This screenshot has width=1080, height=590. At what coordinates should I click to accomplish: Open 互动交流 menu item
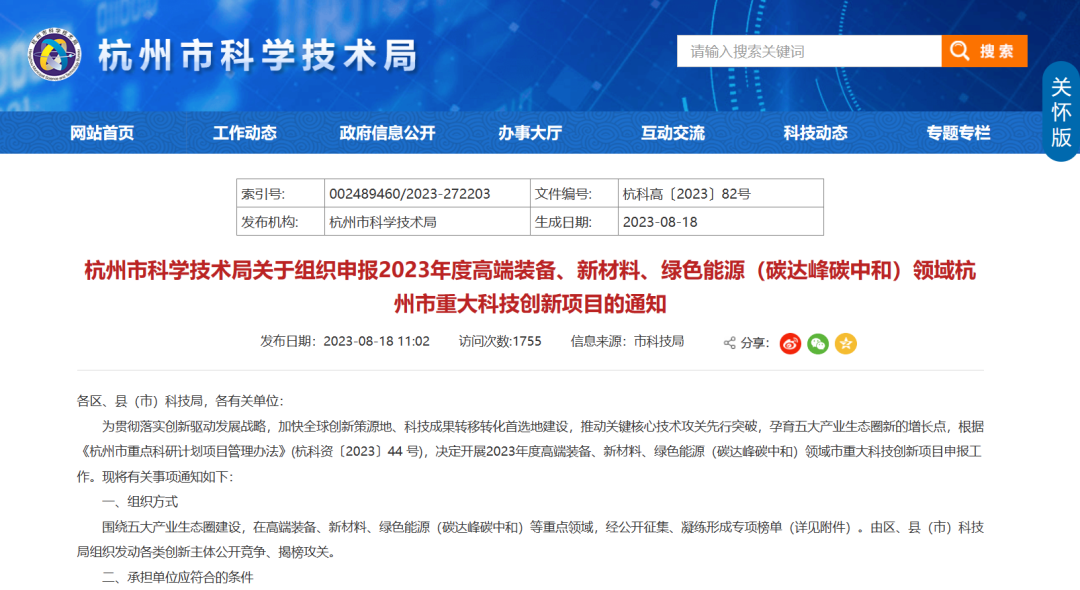pyautogui.click(x=673, y=133)
